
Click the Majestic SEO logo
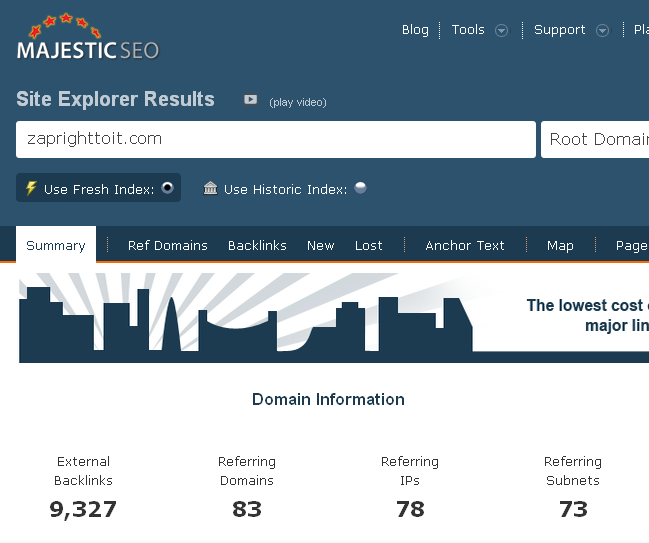coord(88,38)
